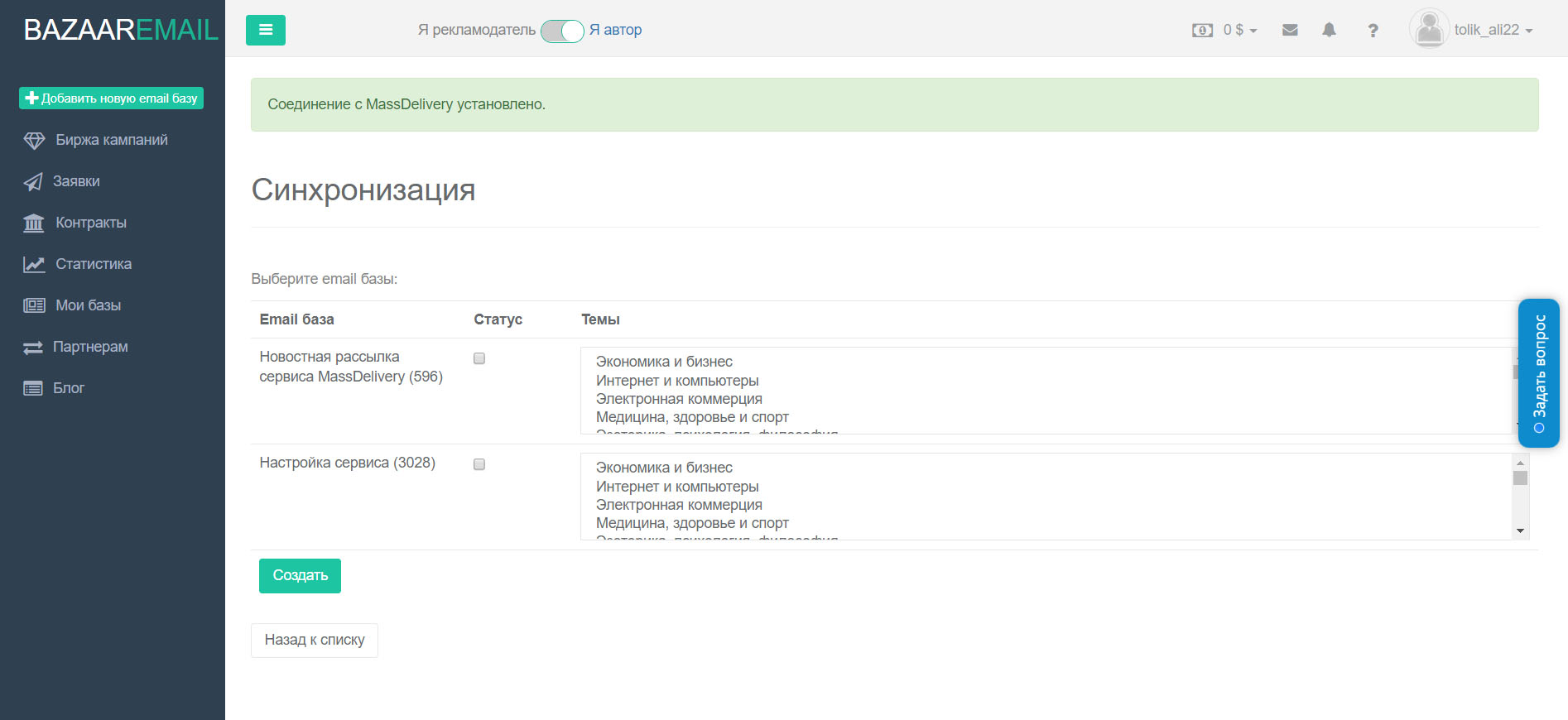The height and width of the screenshot is (720, 1568).
Task: Click the hamburger menu toggle button
Action: [x=265, y=31]
